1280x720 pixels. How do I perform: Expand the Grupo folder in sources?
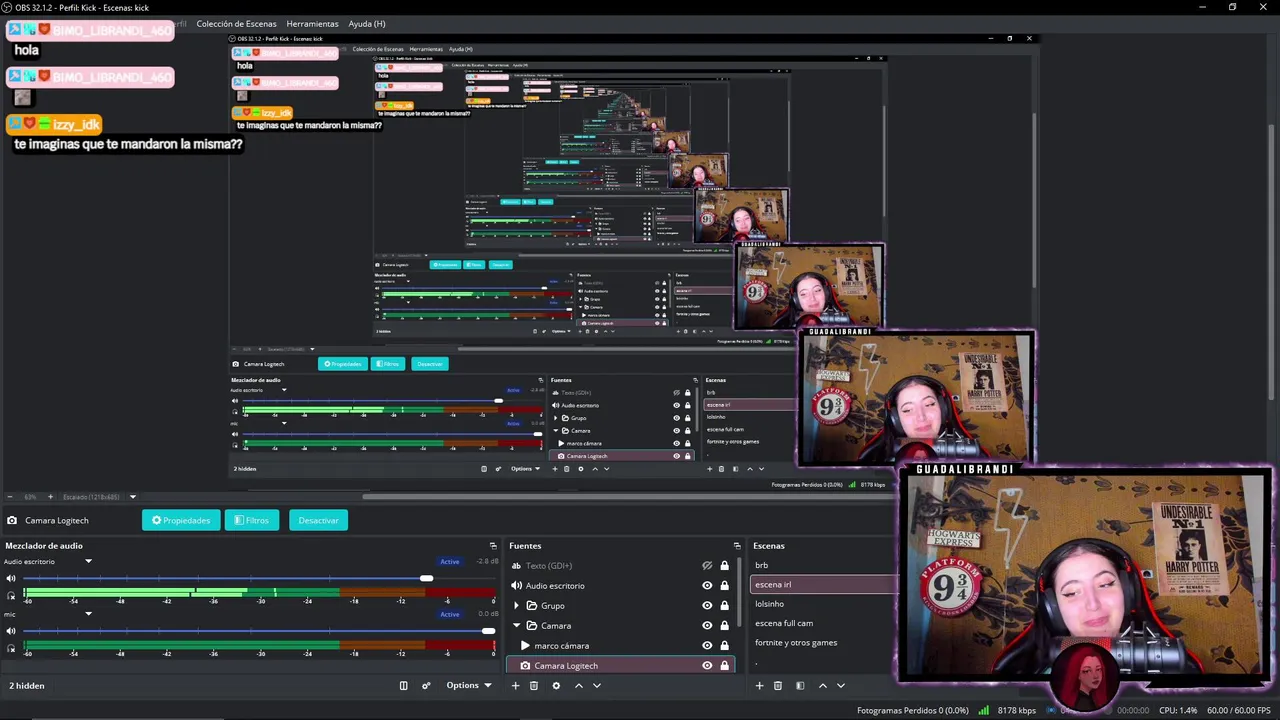517,606
